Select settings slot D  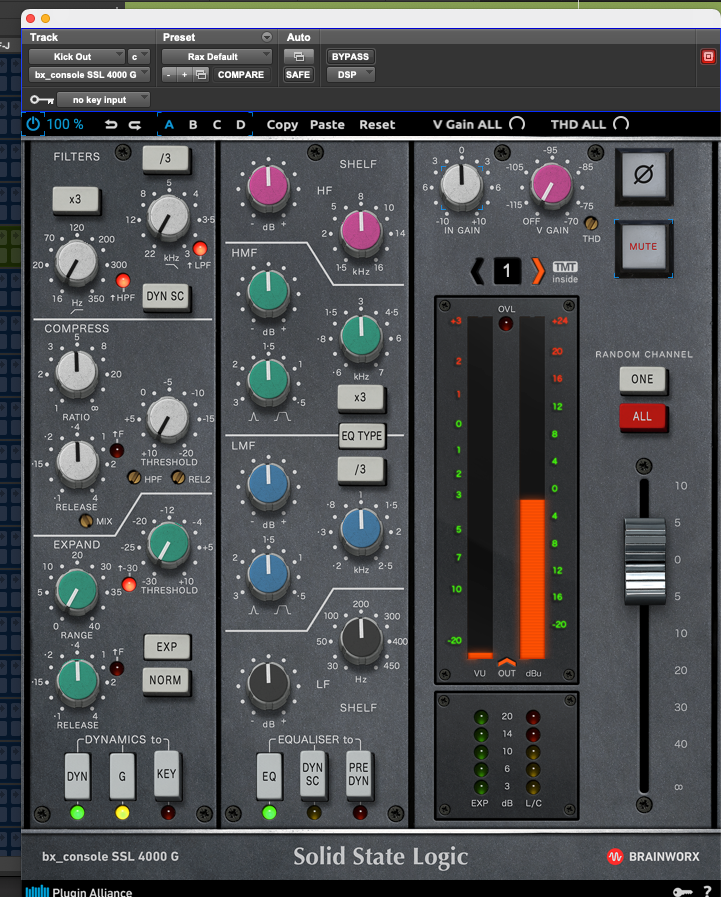[x=241, y=125]
